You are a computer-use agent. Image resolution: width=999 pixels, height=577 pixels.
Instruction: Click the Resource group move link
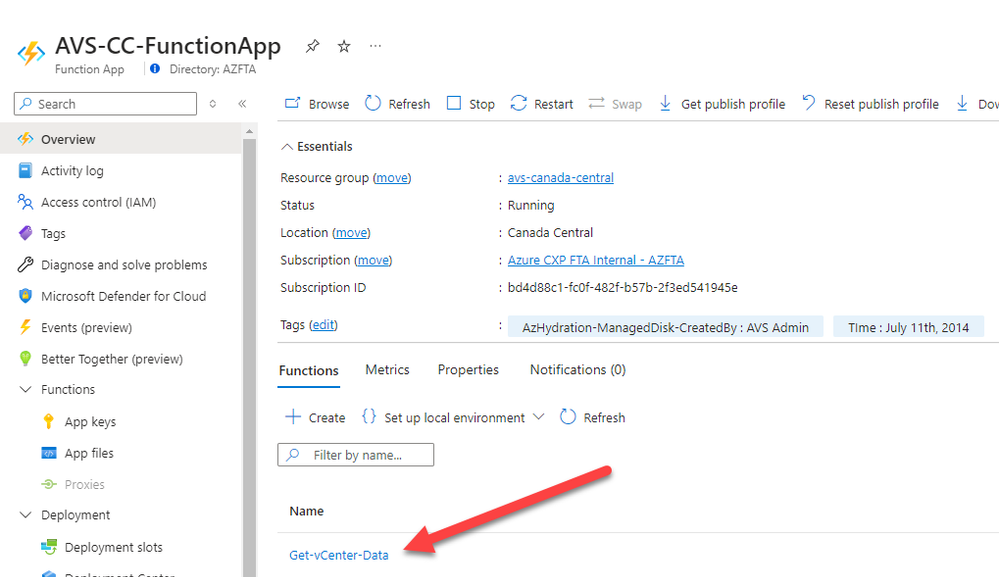[x=392, y=178]
